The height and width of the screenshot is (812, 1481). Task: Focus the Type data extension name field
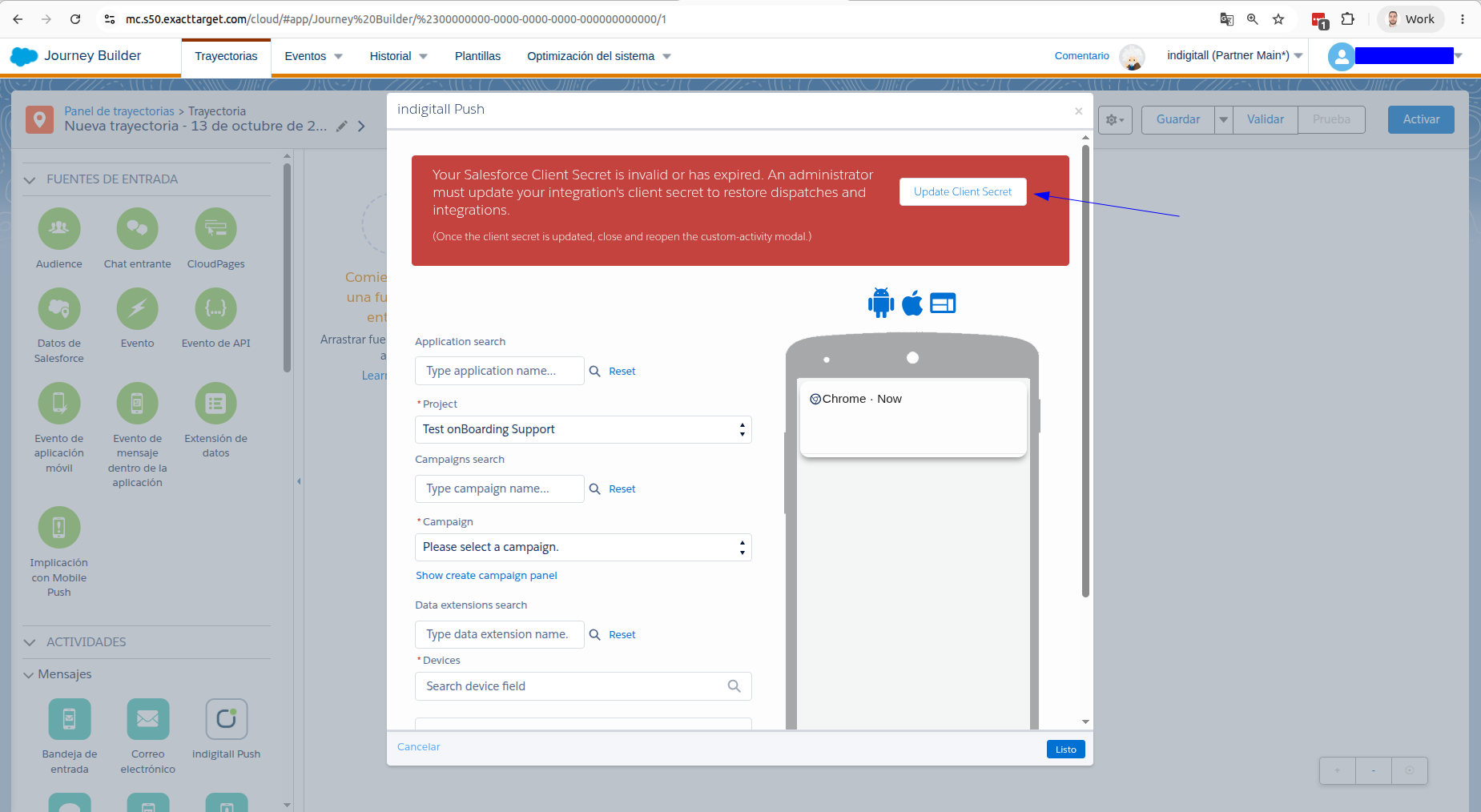[x=499, y=635]
